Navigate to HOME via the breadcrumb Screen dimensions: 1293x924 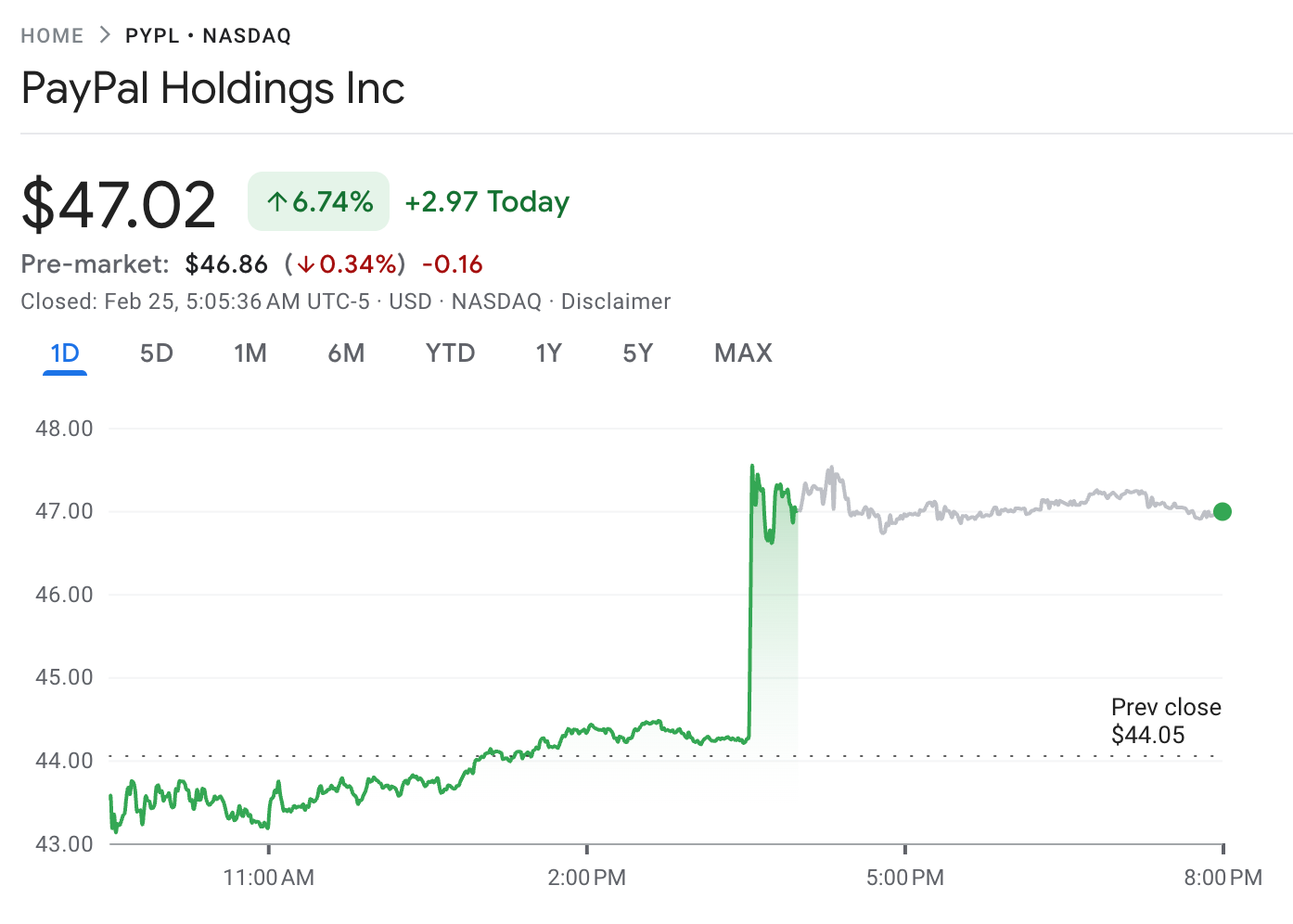[52, 35]
